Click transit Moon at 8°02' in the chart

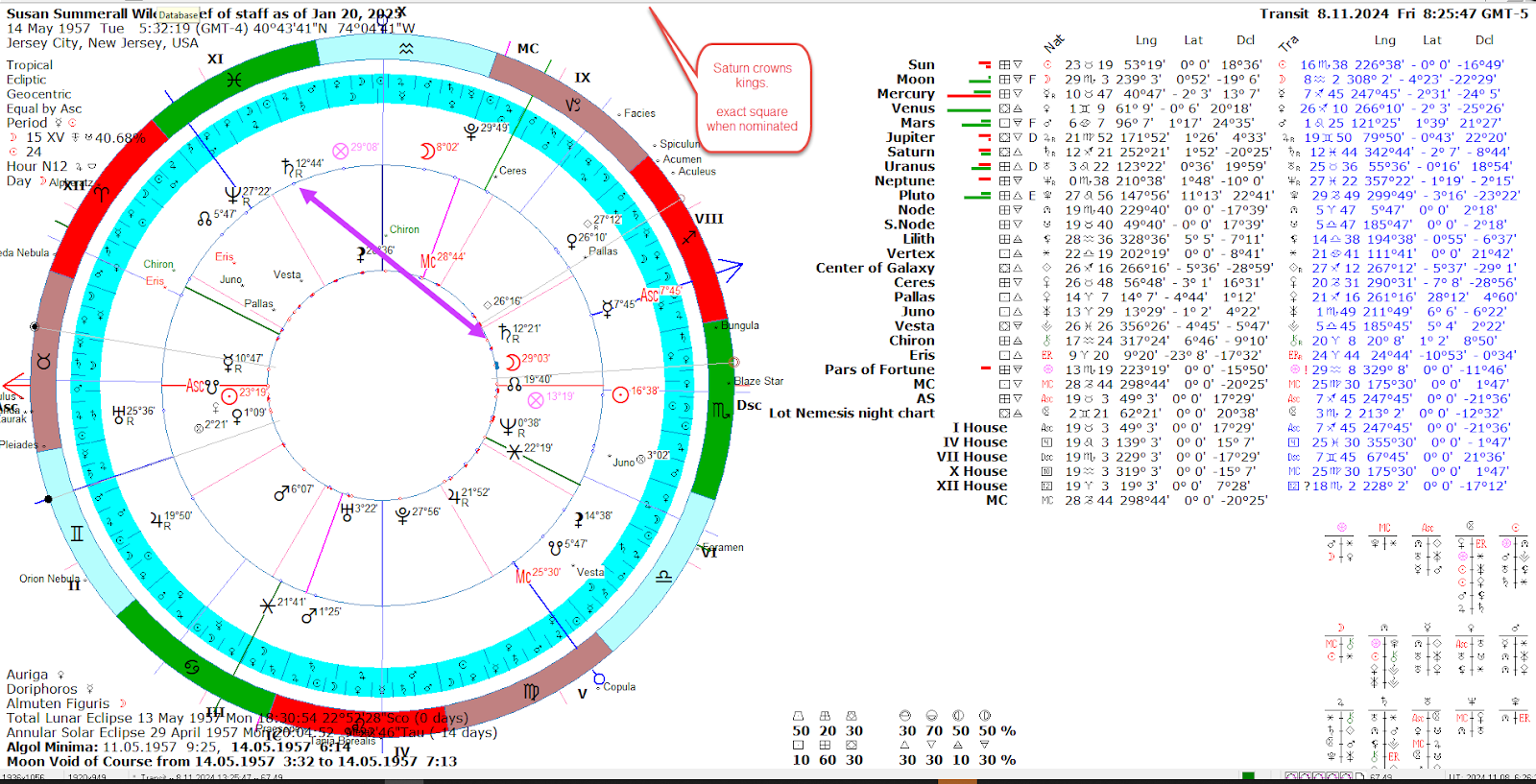[x=427, y=151]
